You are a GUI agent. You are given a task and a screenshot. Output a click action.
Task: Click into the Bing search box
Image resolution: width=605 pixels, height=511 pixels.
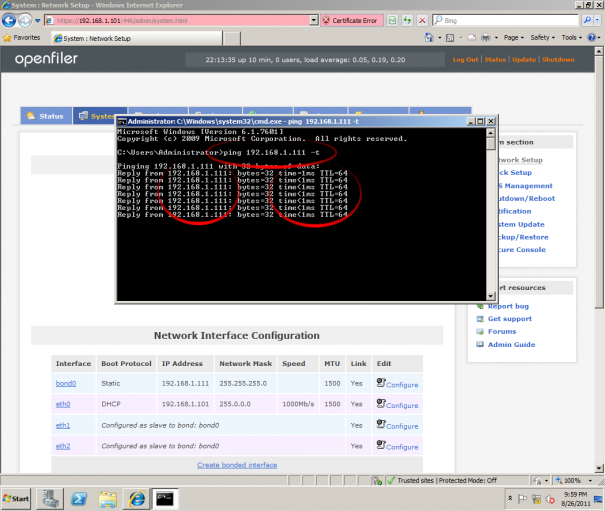click(505, 20)
